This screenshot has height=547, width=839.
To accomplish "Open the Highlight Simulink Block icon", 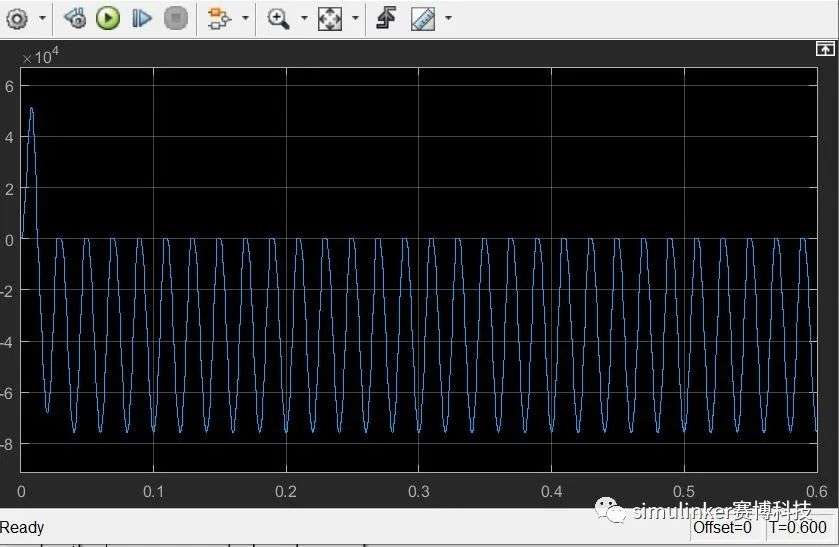I will coord(219,19).
